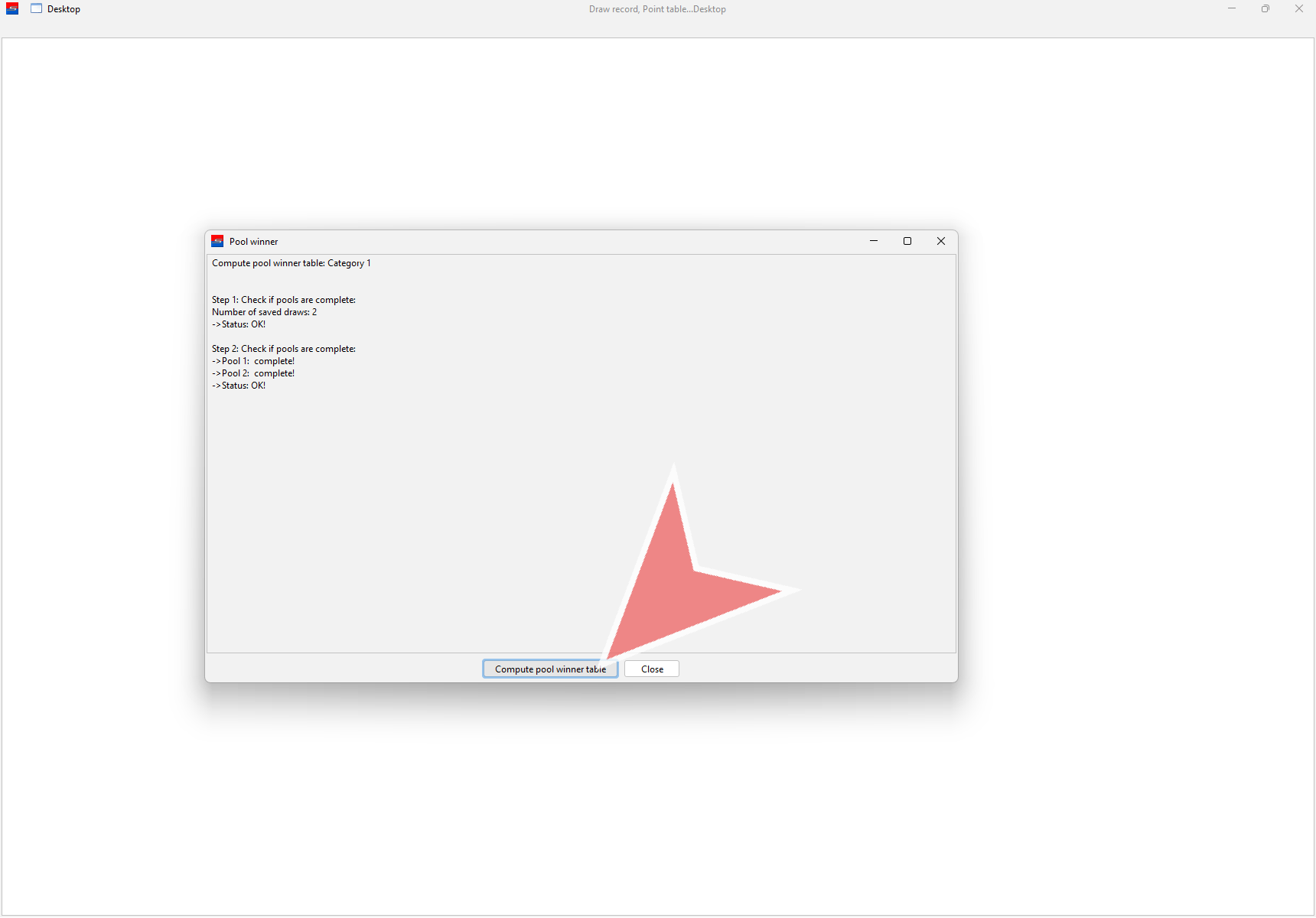This screenshot has width=1316, height=918.
Task: Click the 'Number of saved draws: 2' line
Action: (264, 312)
